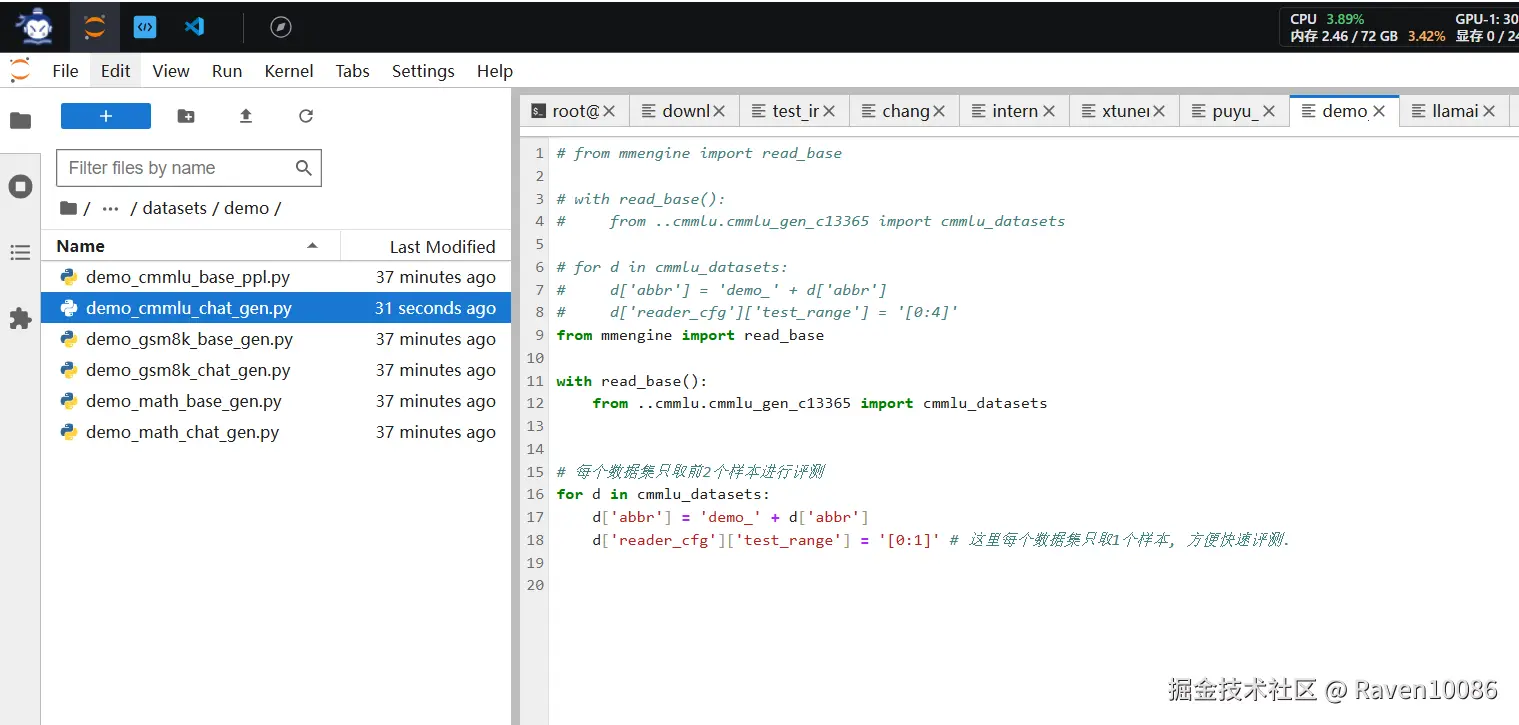Open the File menu
The image size is (1519, 725).
point(65,71)
